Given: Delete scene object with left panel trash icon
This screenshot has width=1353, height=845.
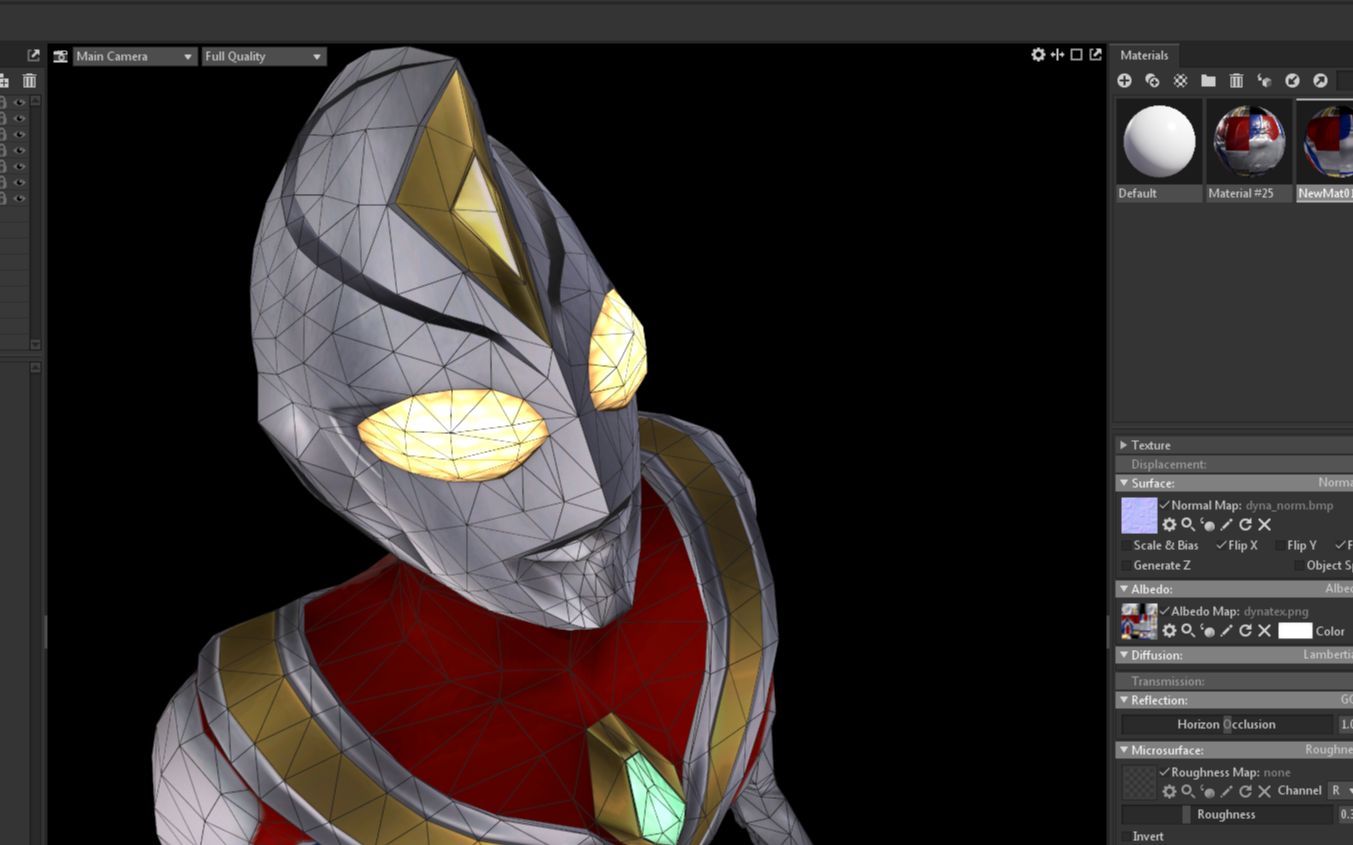Looking at the screenshot, I should [29, 81].
